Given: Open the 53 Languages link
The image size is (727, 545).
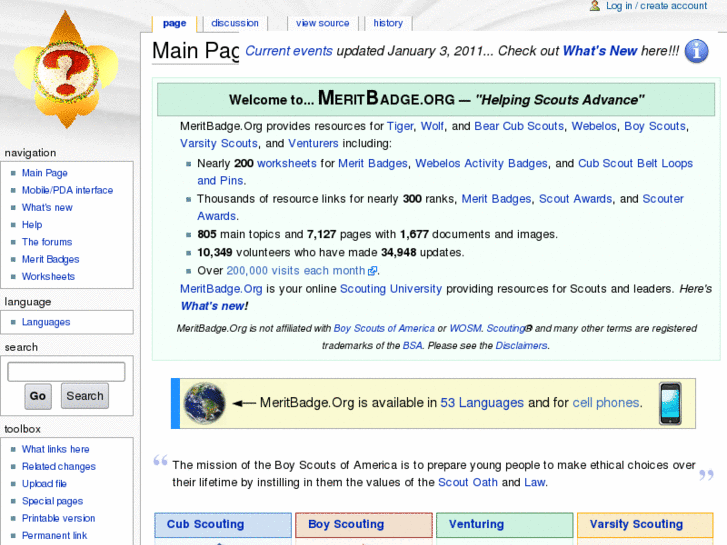Looking at the screenshot, I should tap(482, 403).
